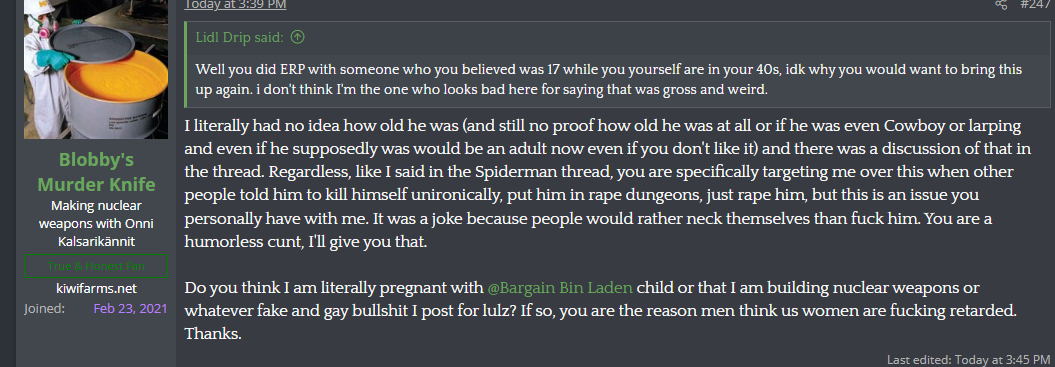Click the True & Honest Fan badge
This screenshot has height=367, width=1055.
coord(96,266)
